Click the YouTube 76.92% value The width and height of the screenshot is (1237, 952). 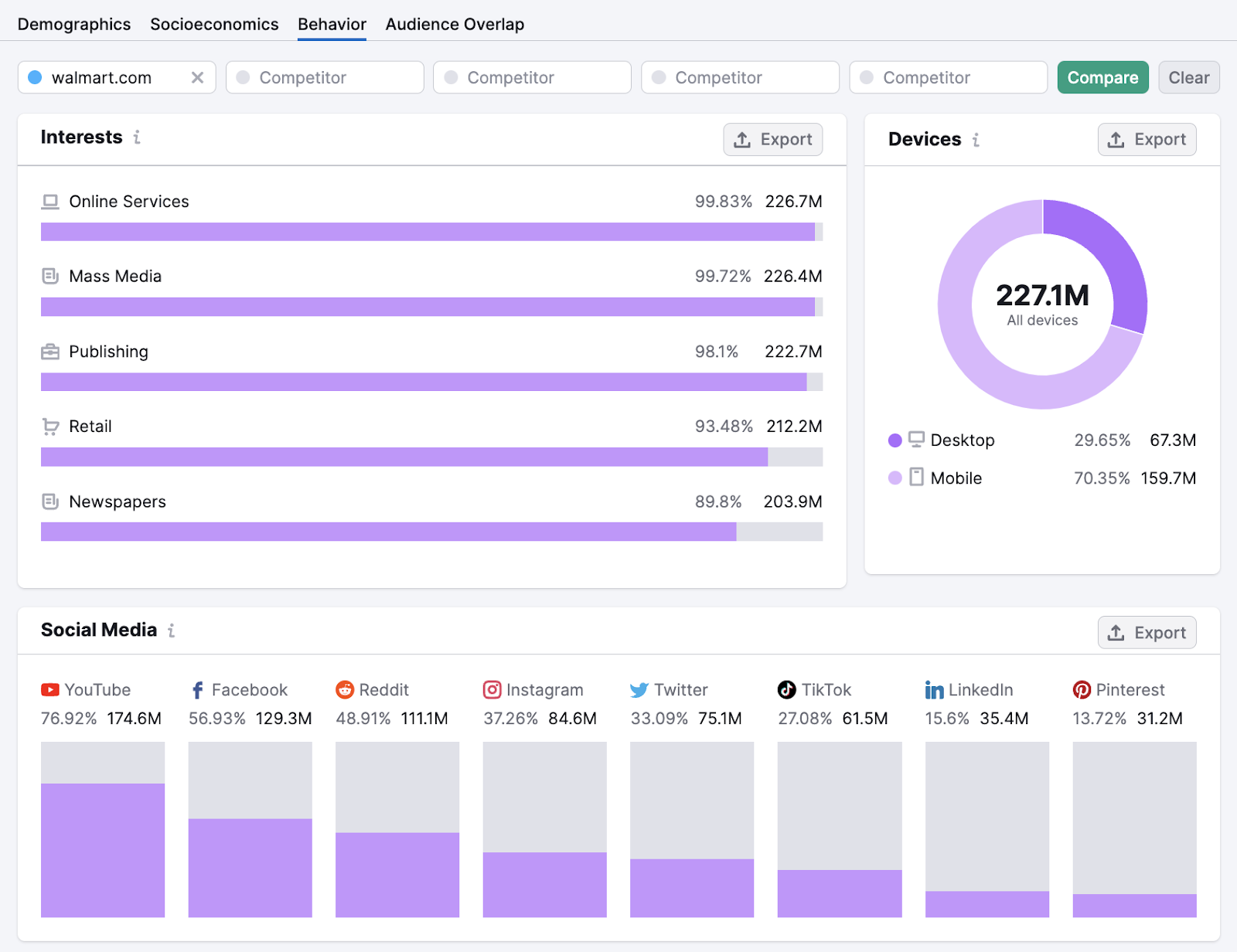69,719
